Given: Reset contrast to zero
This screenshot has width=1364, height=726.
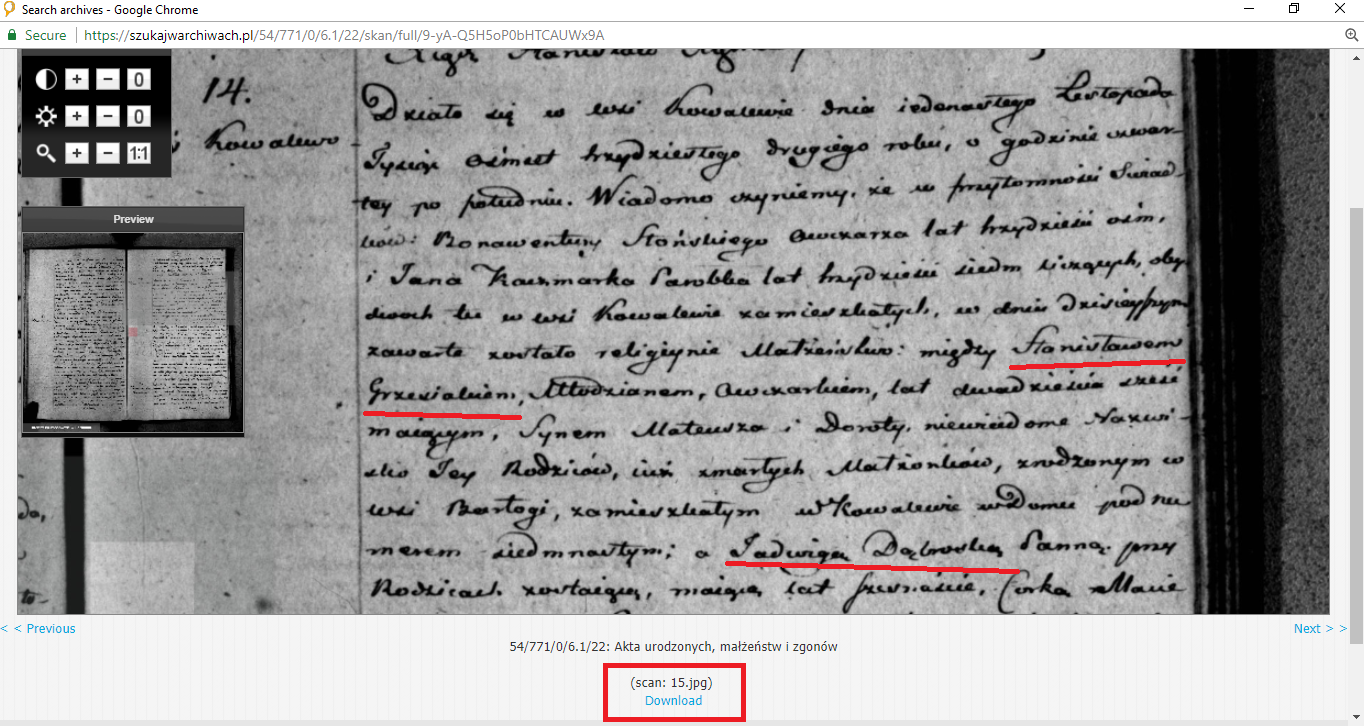Looking at the screenshot, I should point(139,79).
